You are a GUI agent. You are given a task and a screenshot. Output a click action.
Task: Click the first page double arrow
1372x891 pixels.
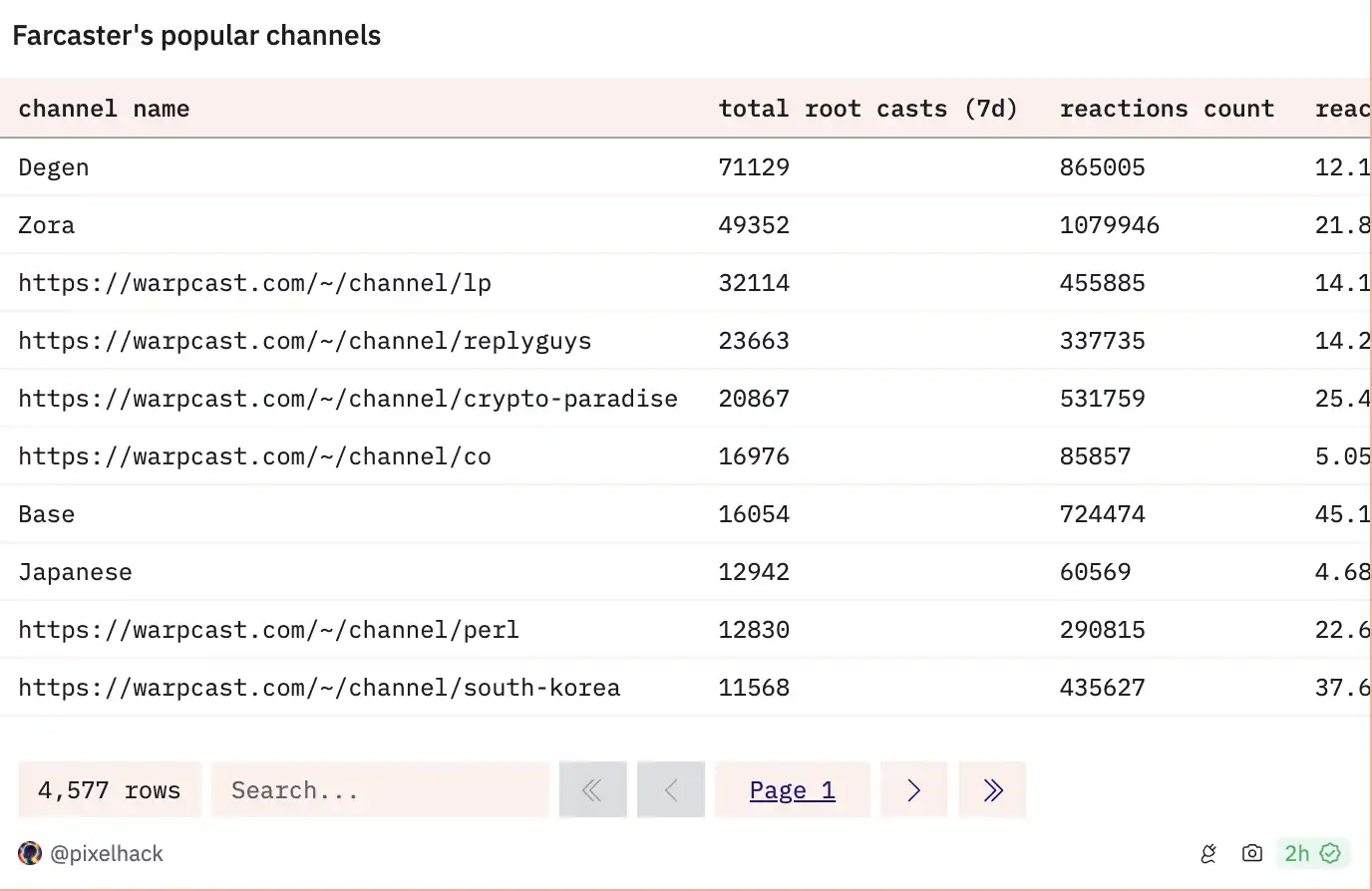592,790
